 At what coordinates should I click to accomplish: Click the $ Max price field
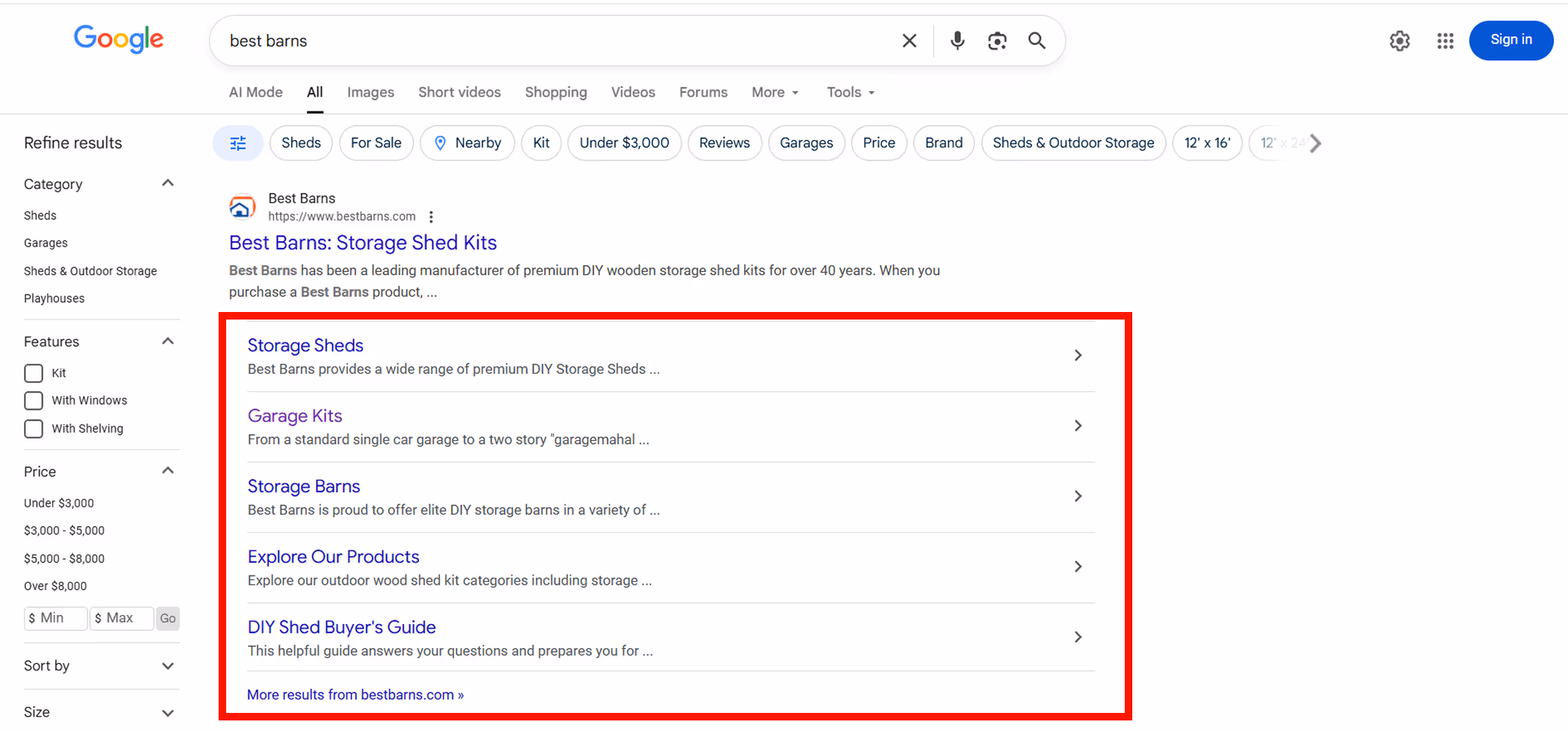(122, 619)
